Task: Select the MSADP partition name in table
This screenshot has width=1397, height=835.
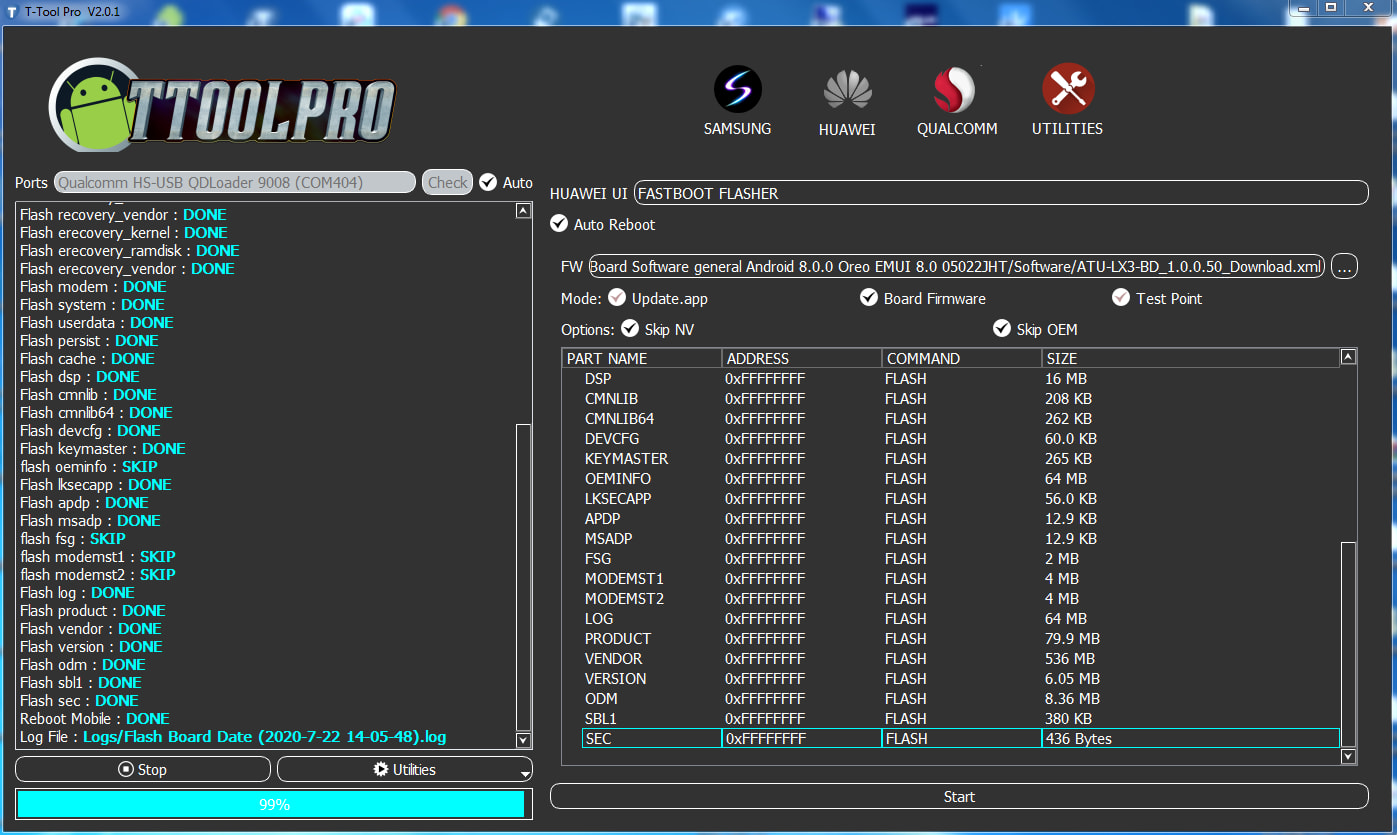Action: coord(608,539)
